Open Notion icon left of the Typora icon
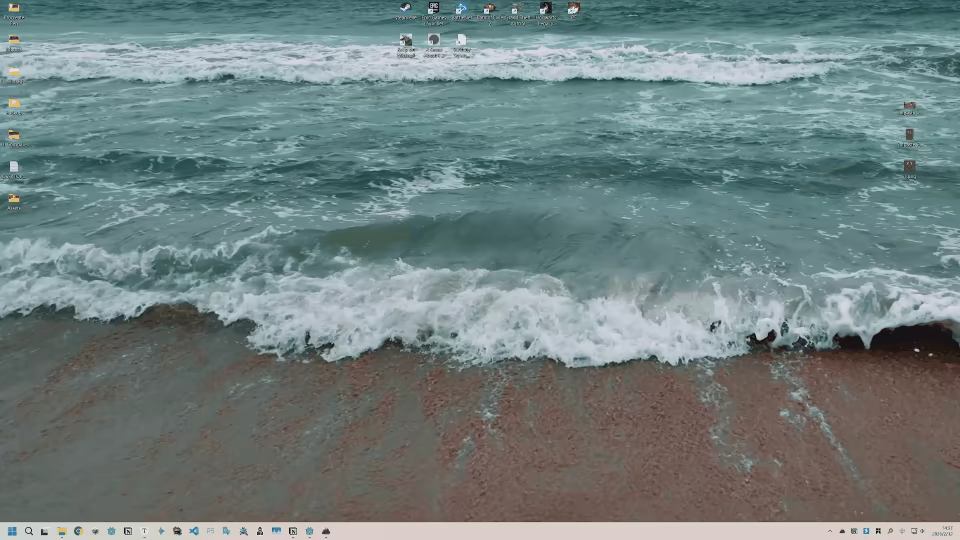This screenshot has width=960, height=540. (128, 531)
